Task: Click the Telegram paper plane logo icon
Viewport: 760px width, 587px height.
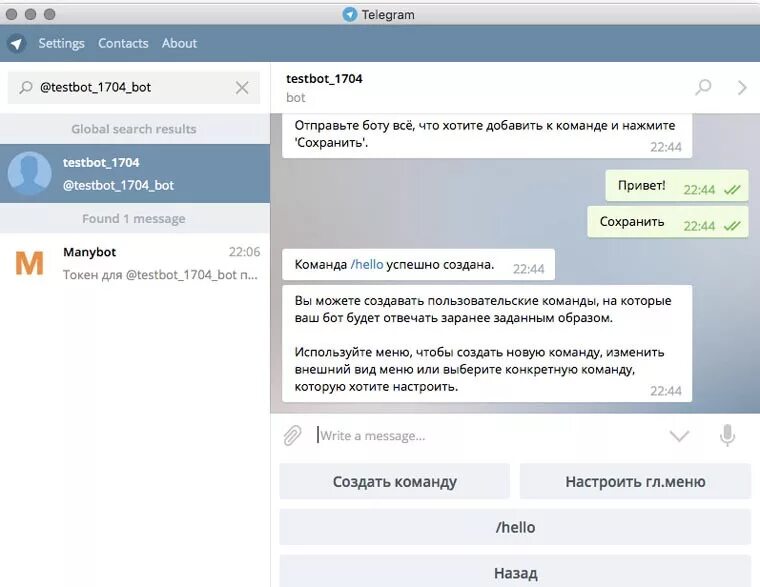Action: pos(16,44)
